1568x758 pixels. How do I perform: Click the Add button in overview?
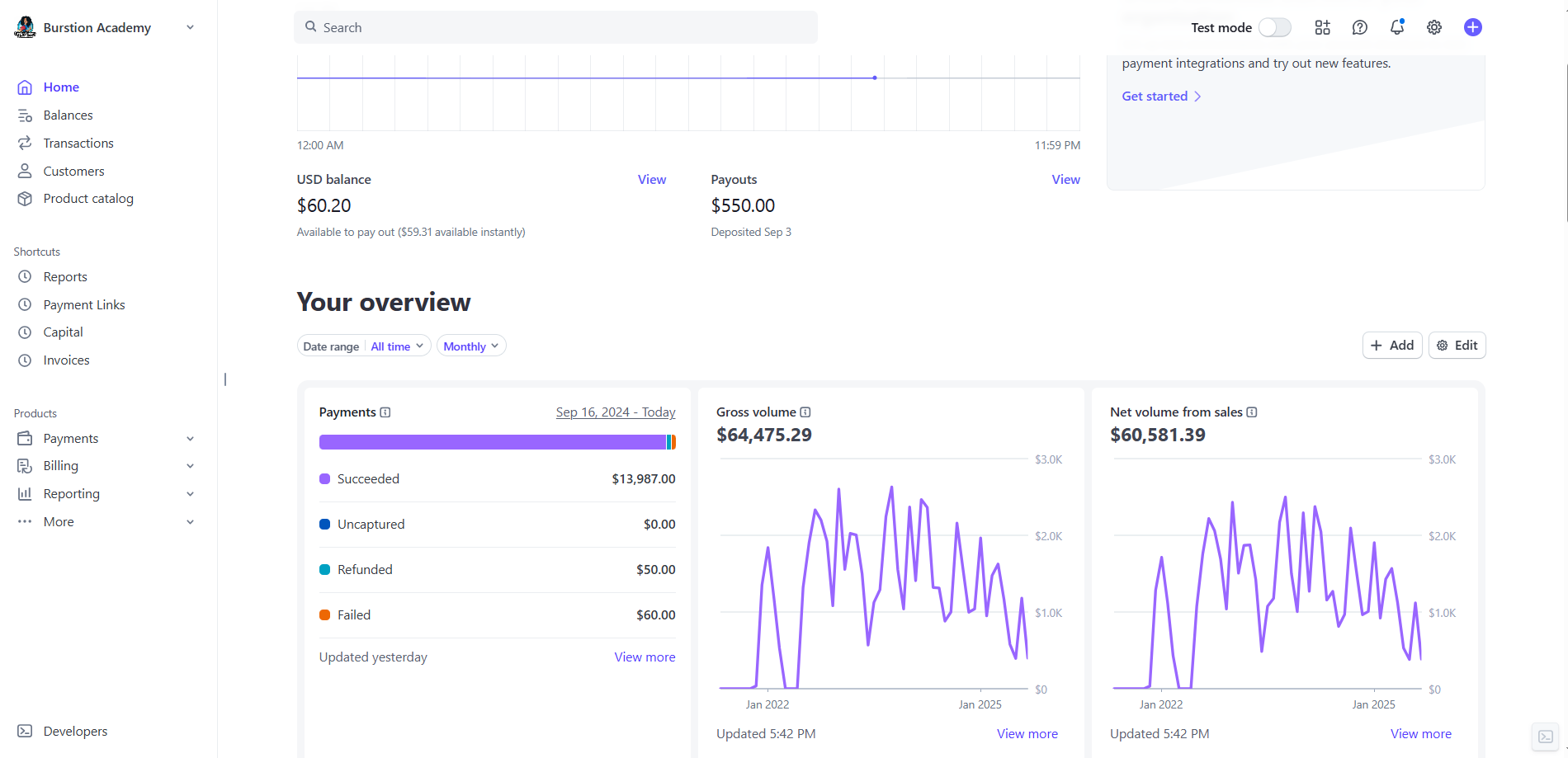(1392, 346)
